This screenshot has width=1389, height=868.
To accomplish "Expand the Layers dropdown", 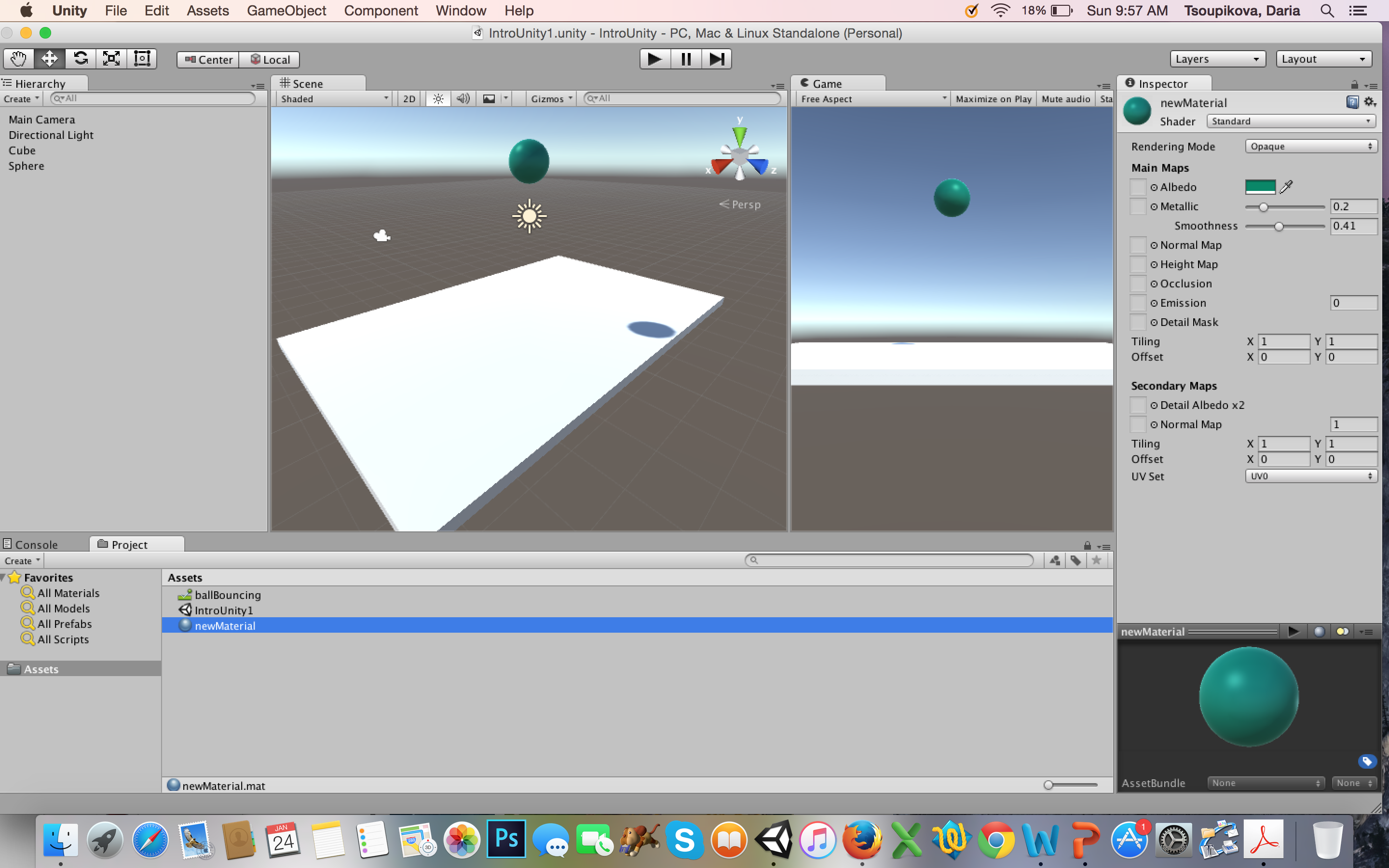I will 1217,58.
